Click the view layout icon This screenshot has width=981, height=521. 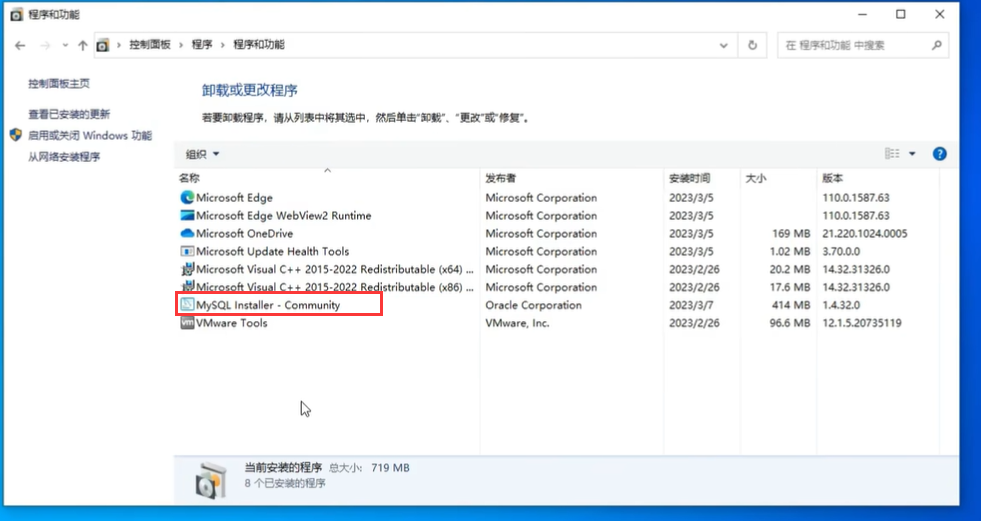pos(892,154)
